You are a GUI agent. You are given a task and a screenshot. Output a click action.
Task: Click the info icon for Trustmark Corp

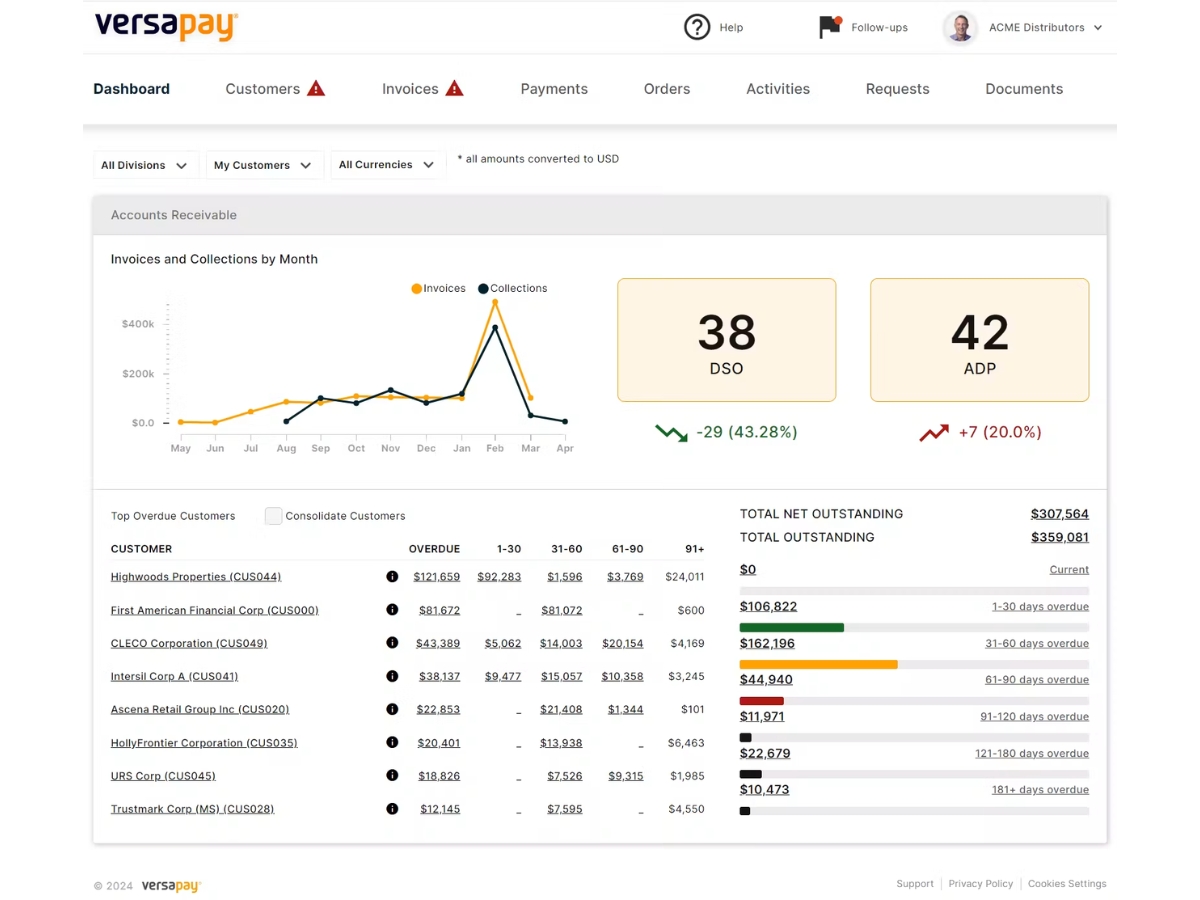pyautogui.click(x=392, y=808)
